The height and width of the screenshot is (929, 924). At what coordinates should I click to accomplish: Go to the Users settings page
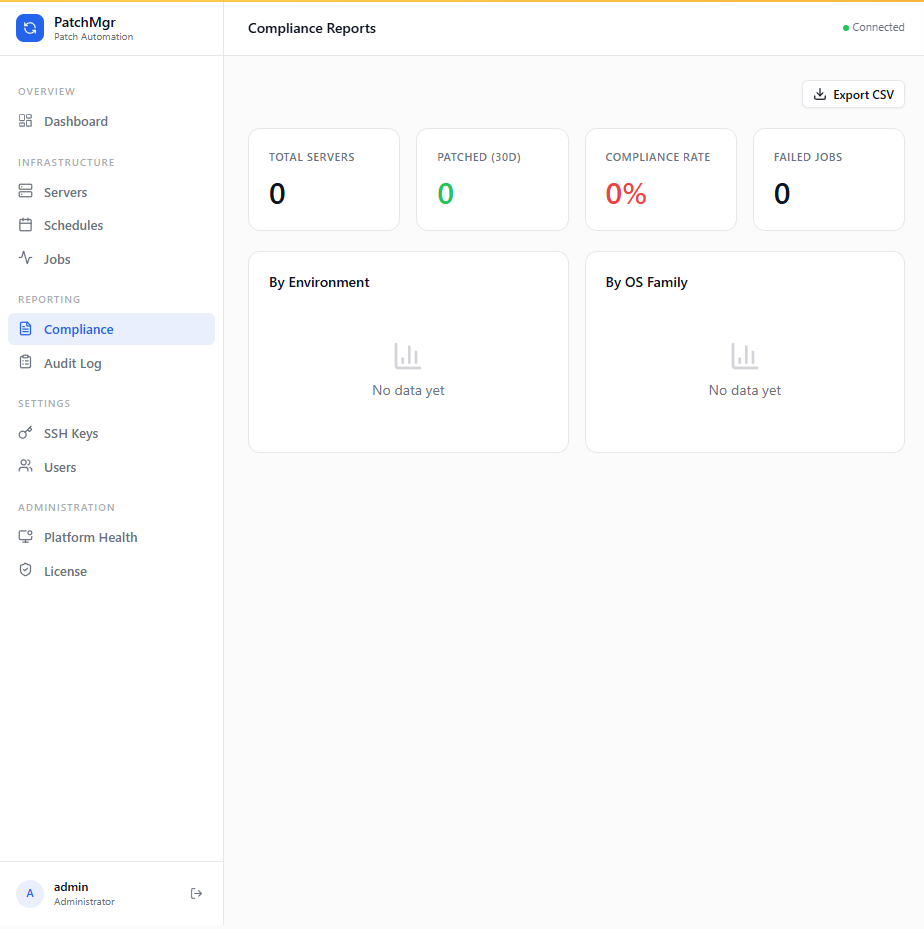pyautogui.click(x=111, y=467)
